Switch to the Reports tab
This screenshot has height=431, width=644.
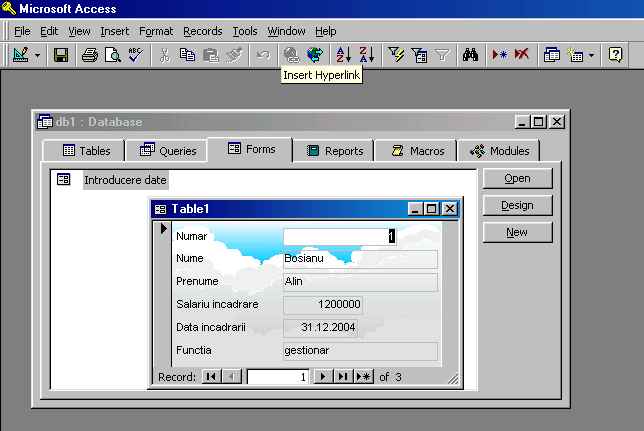coord(334,151)
